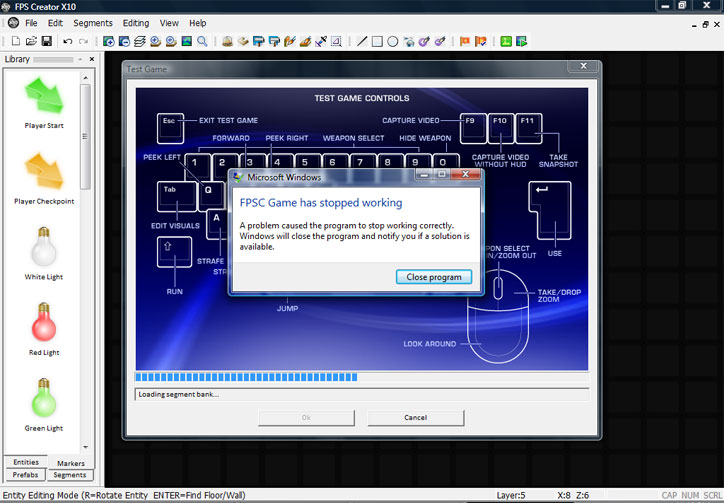
Task: Close the Library panel
Action: coord(92,59)
